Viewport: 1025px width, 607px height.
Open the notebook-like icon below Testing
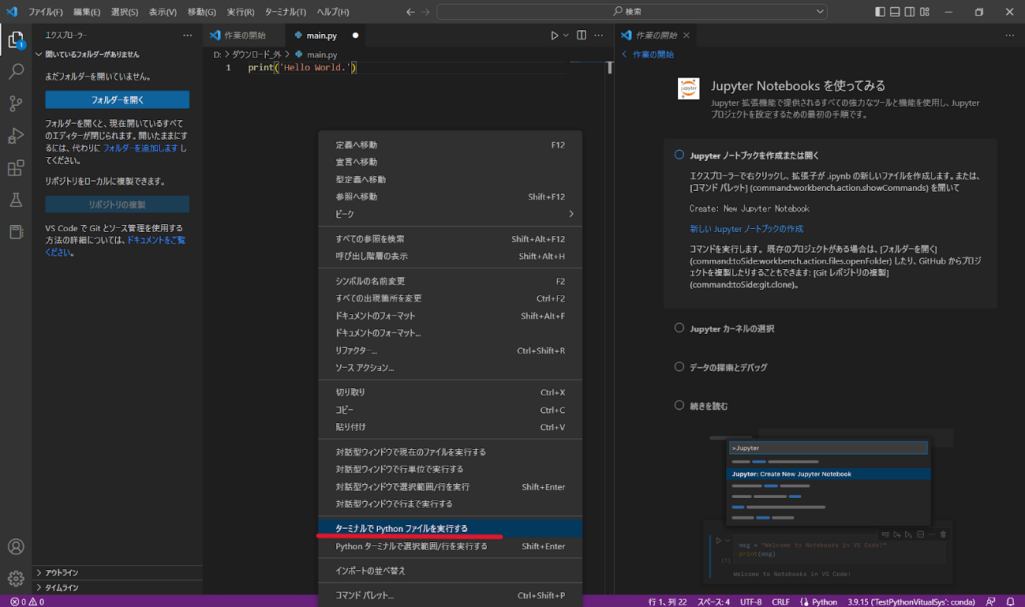pyautogui.click(x=16, y=232)
